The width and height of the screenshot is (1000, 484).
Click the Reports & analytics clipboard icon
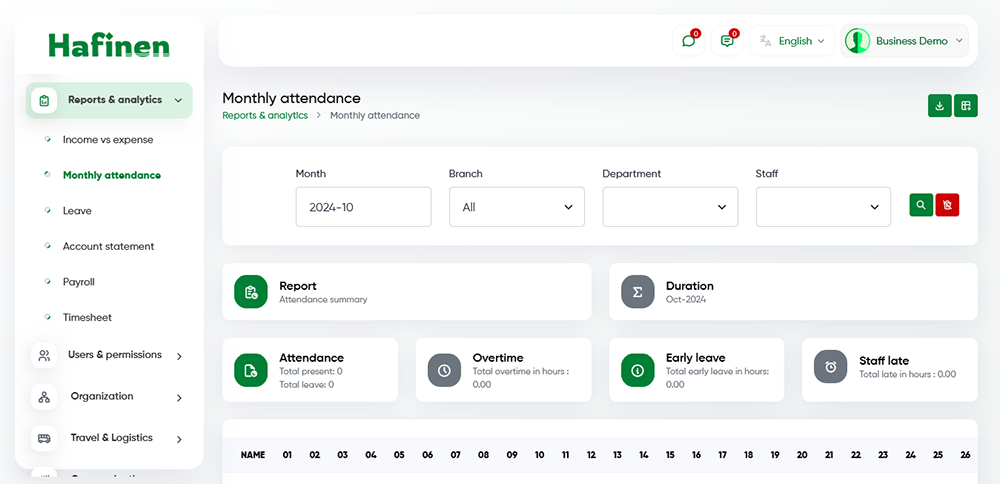coord(44,100)
